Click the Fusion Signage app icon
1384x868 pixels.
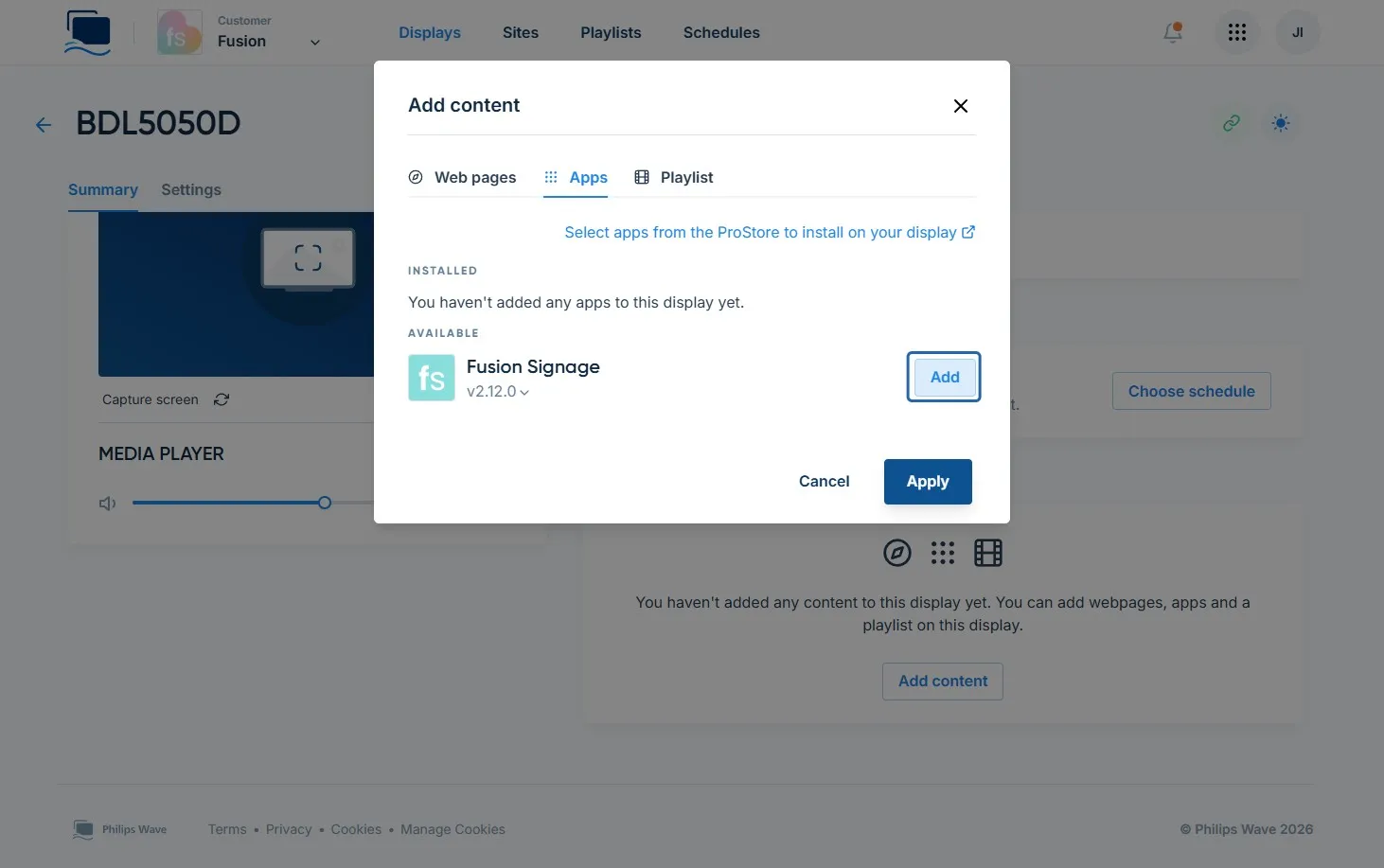click(x=432, y=378)
